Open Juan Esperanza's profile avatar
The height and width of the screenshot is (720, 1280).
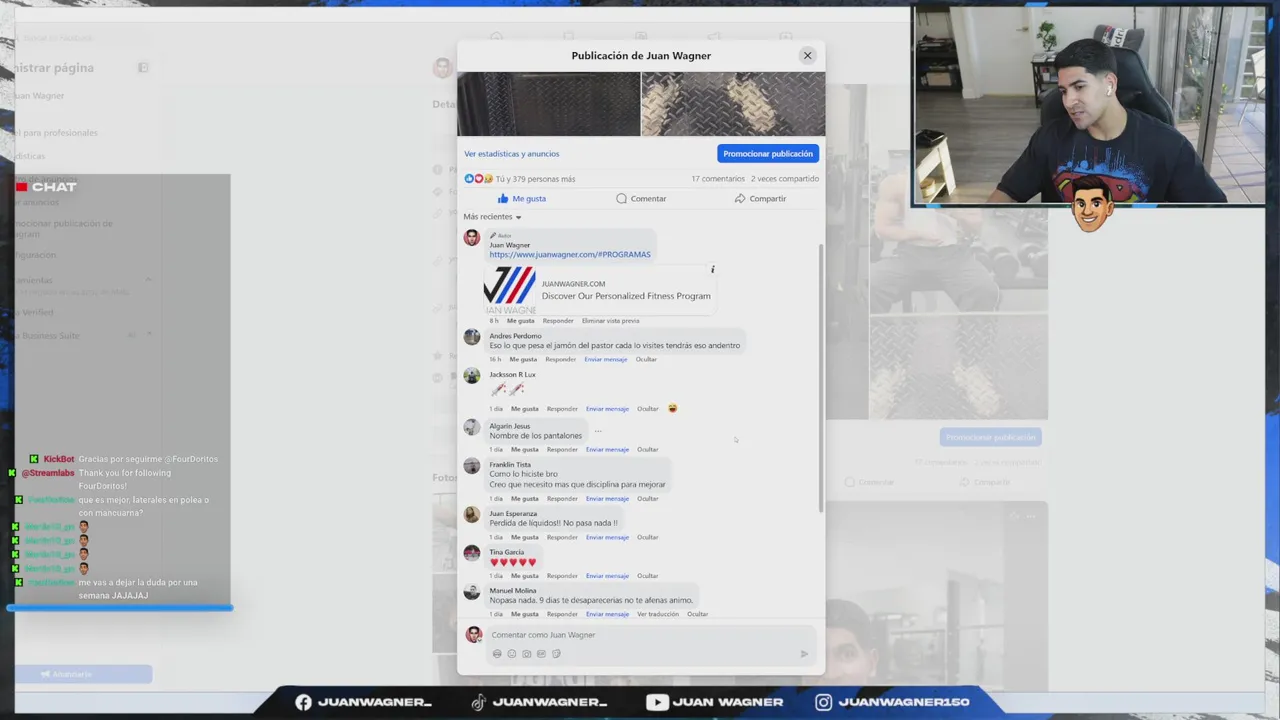472,515
